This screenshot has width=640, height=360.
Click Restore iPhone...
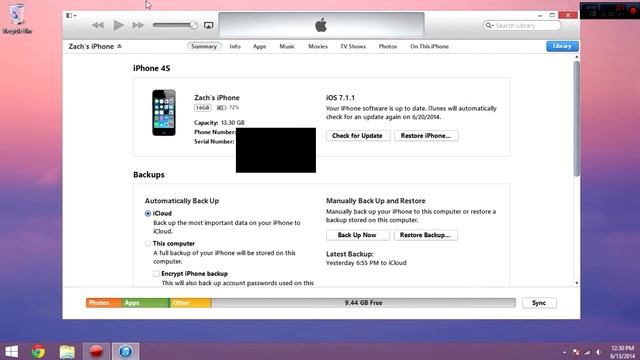tap(426, 136)
